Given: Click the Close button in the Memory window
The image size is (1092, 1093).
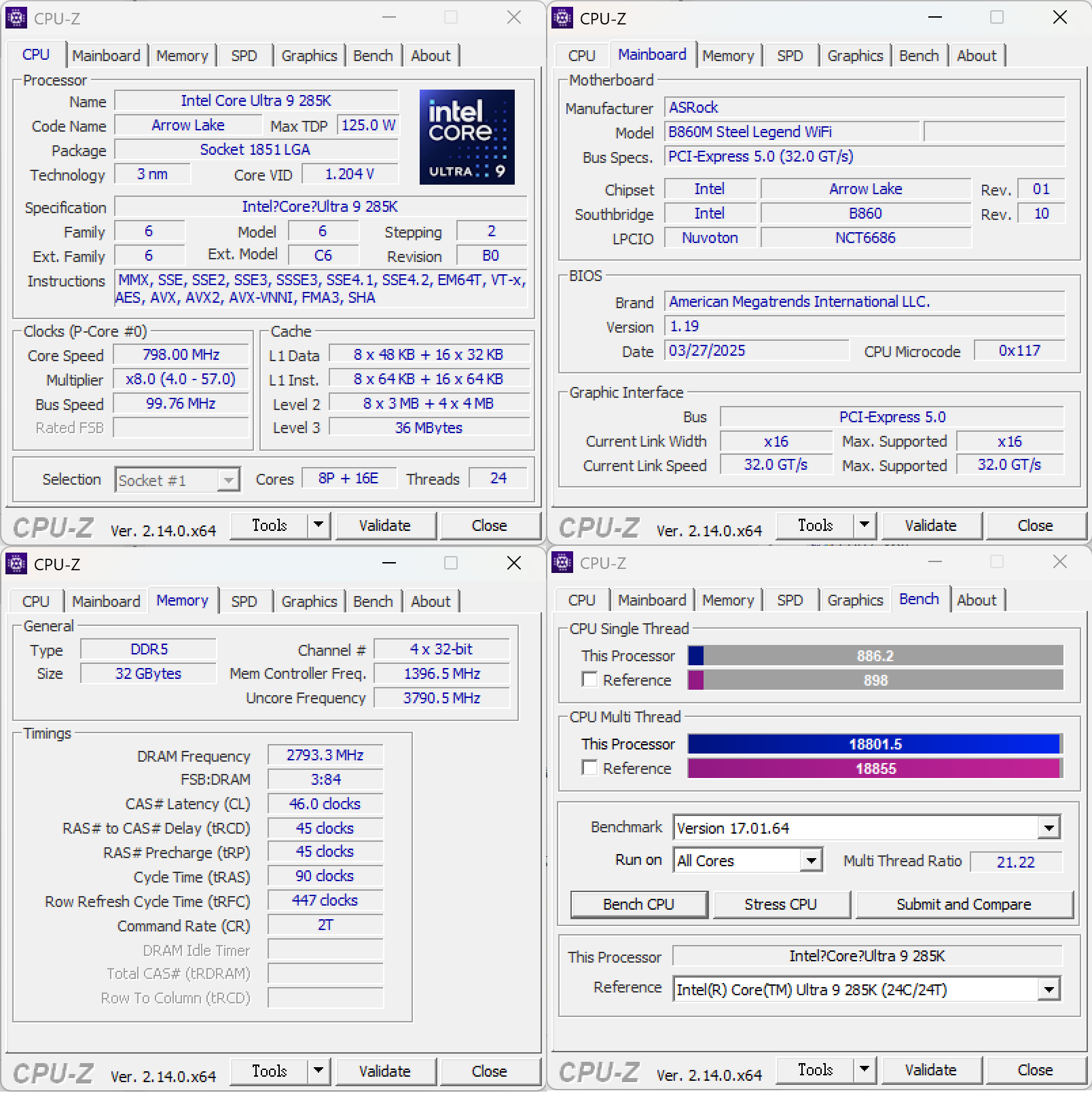Looking at the screenshot, I should point(489,1071).
